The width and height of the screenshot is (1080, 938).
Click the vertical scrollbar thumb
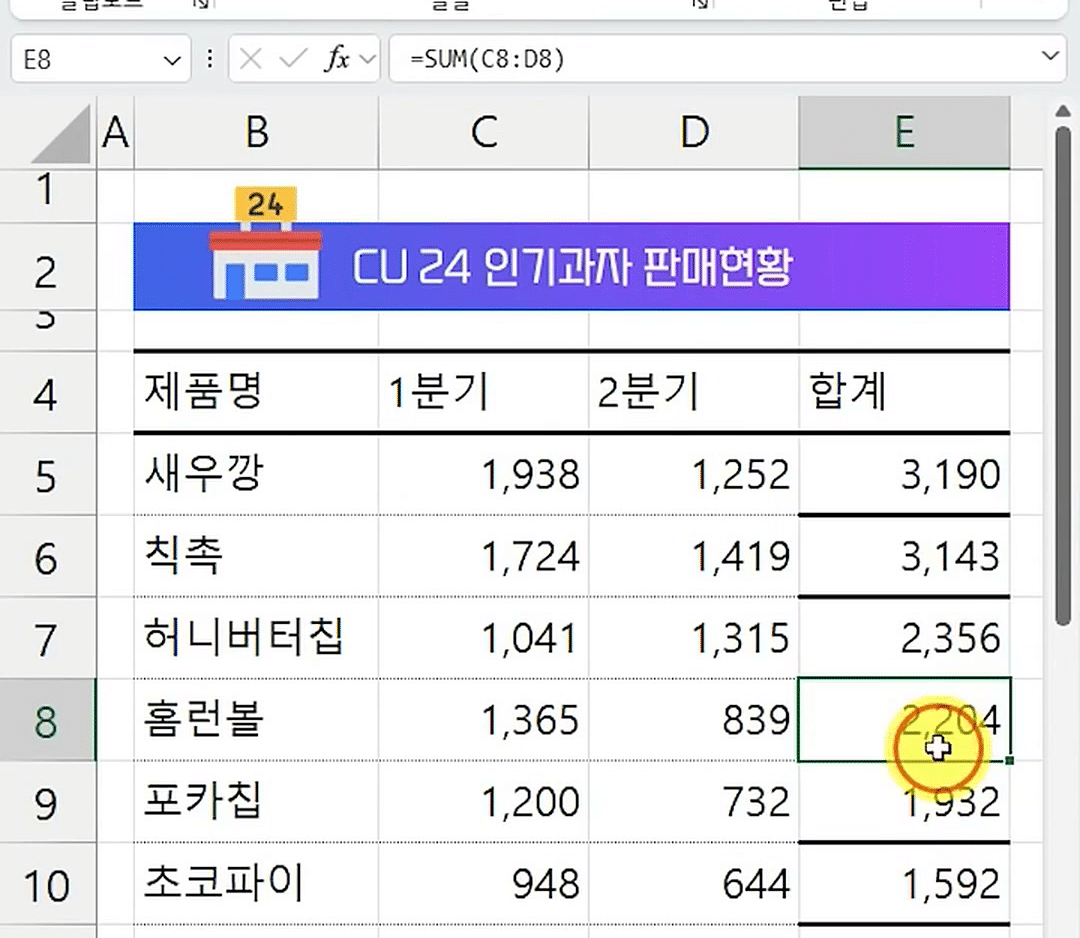1063,375
